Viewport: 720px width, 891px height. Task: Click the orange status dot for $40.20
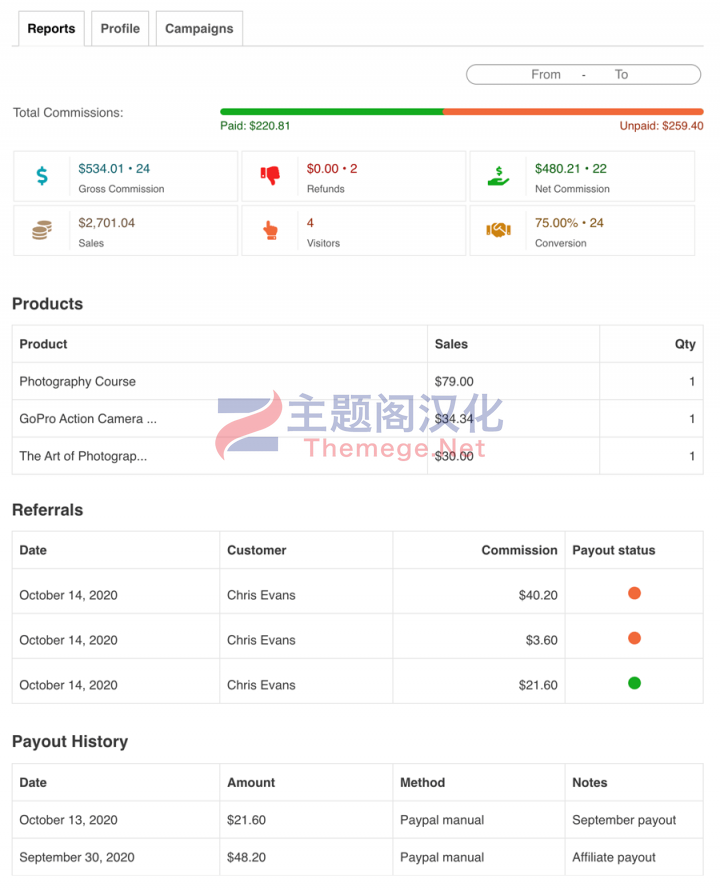coord(634,593)
